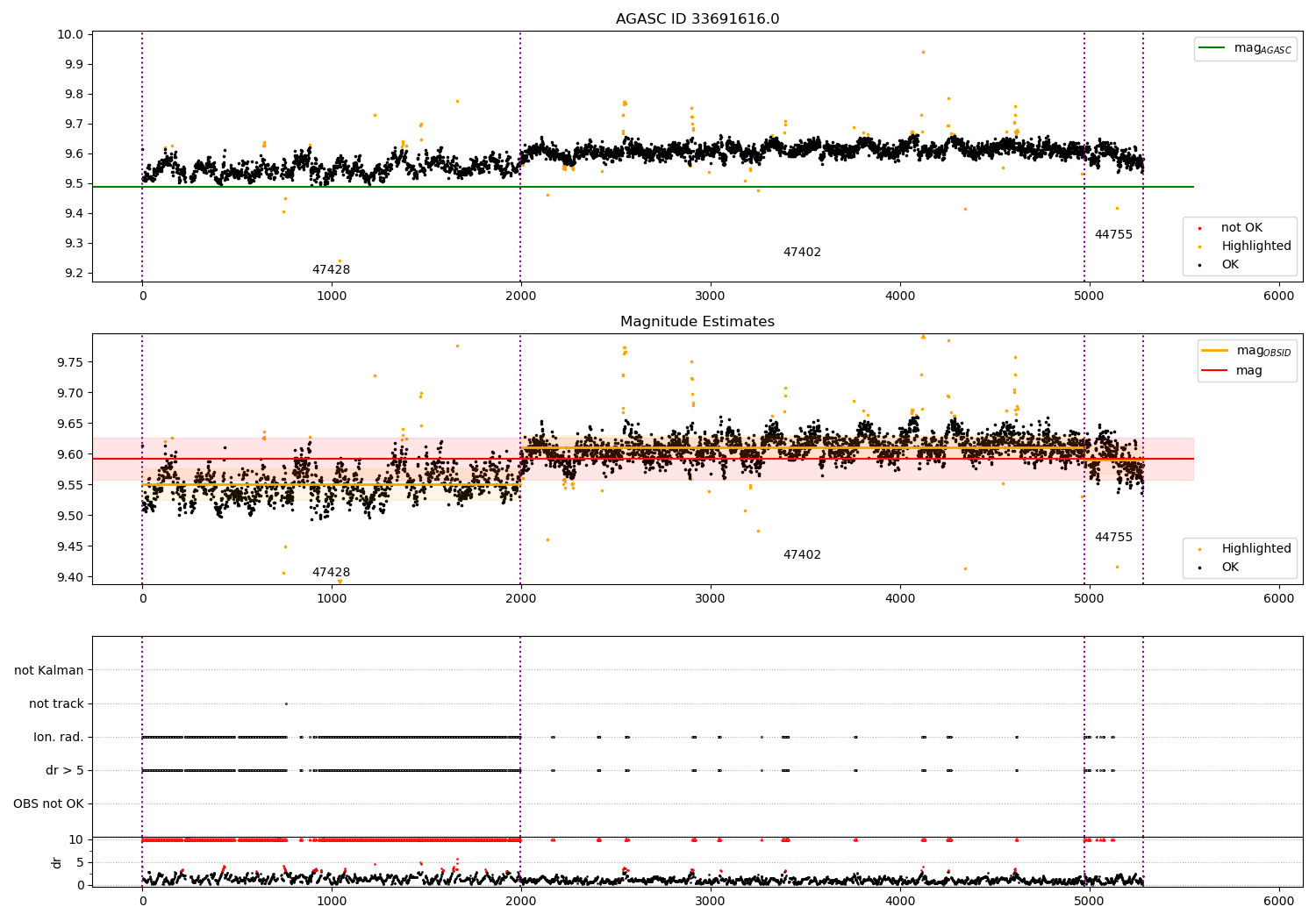Click y-axis tick 9.50 in Magnitude Estimates panel

[70, 517]
